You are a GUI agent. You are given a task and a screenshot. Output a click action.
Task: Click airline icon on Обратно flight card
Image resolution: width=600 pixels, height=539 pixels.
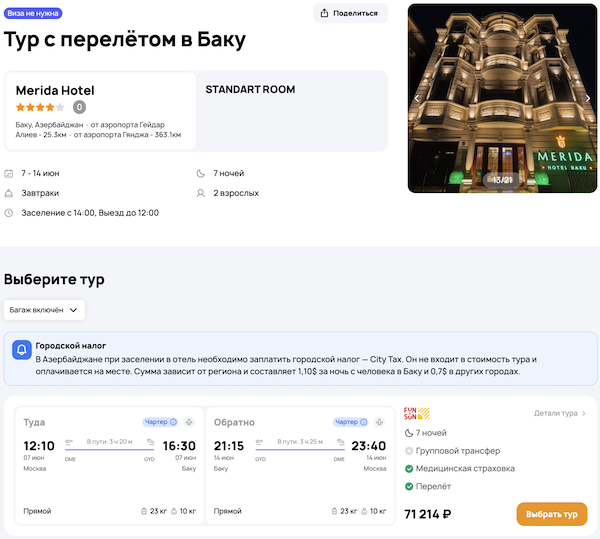tap(380, 422)
